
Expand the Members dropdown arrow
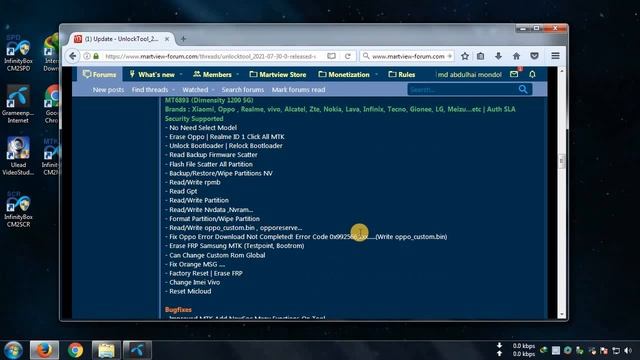238,75
